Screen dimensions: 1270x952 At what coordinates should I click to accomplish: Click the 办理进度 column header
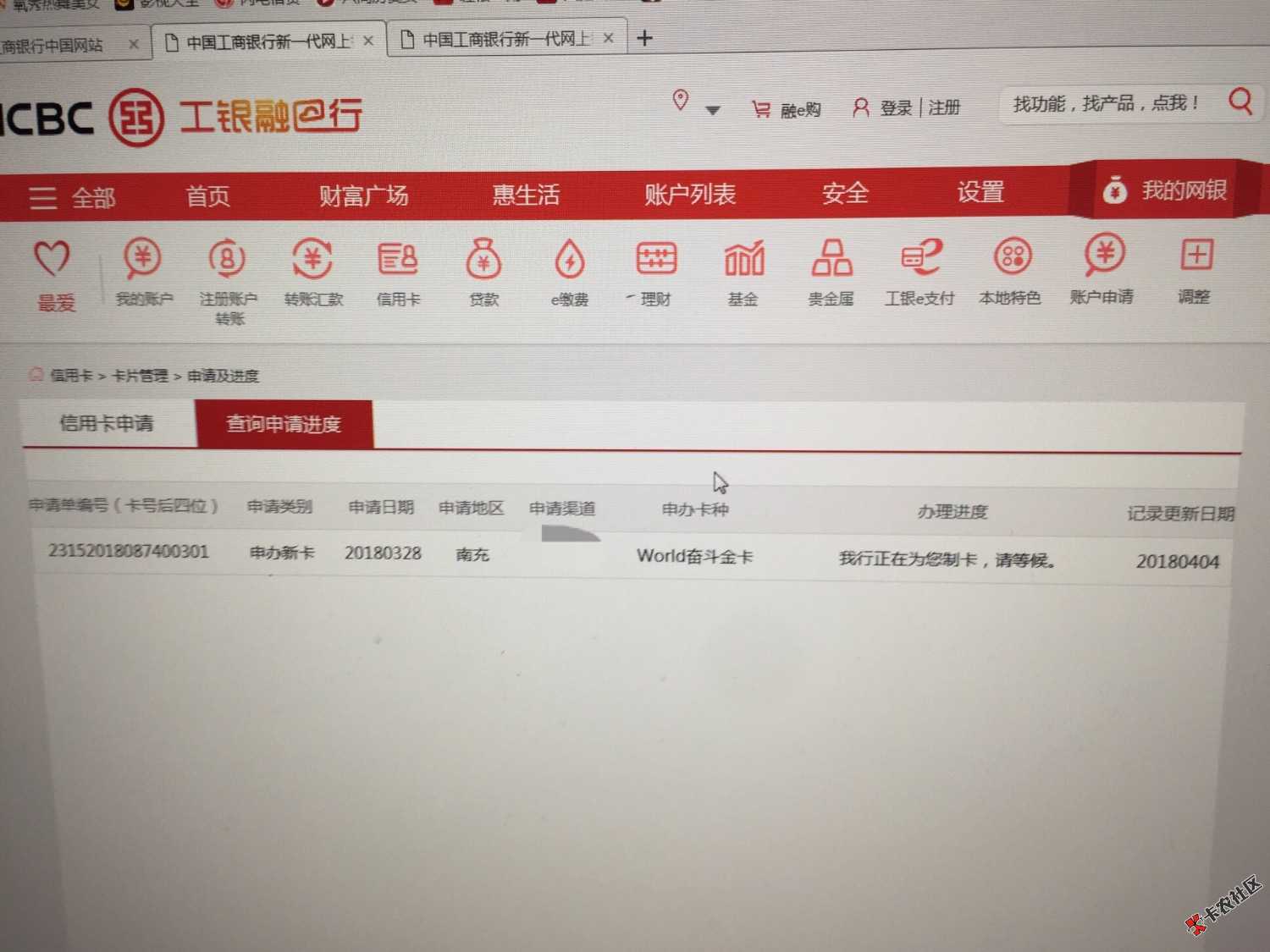(x=952, y=512)
